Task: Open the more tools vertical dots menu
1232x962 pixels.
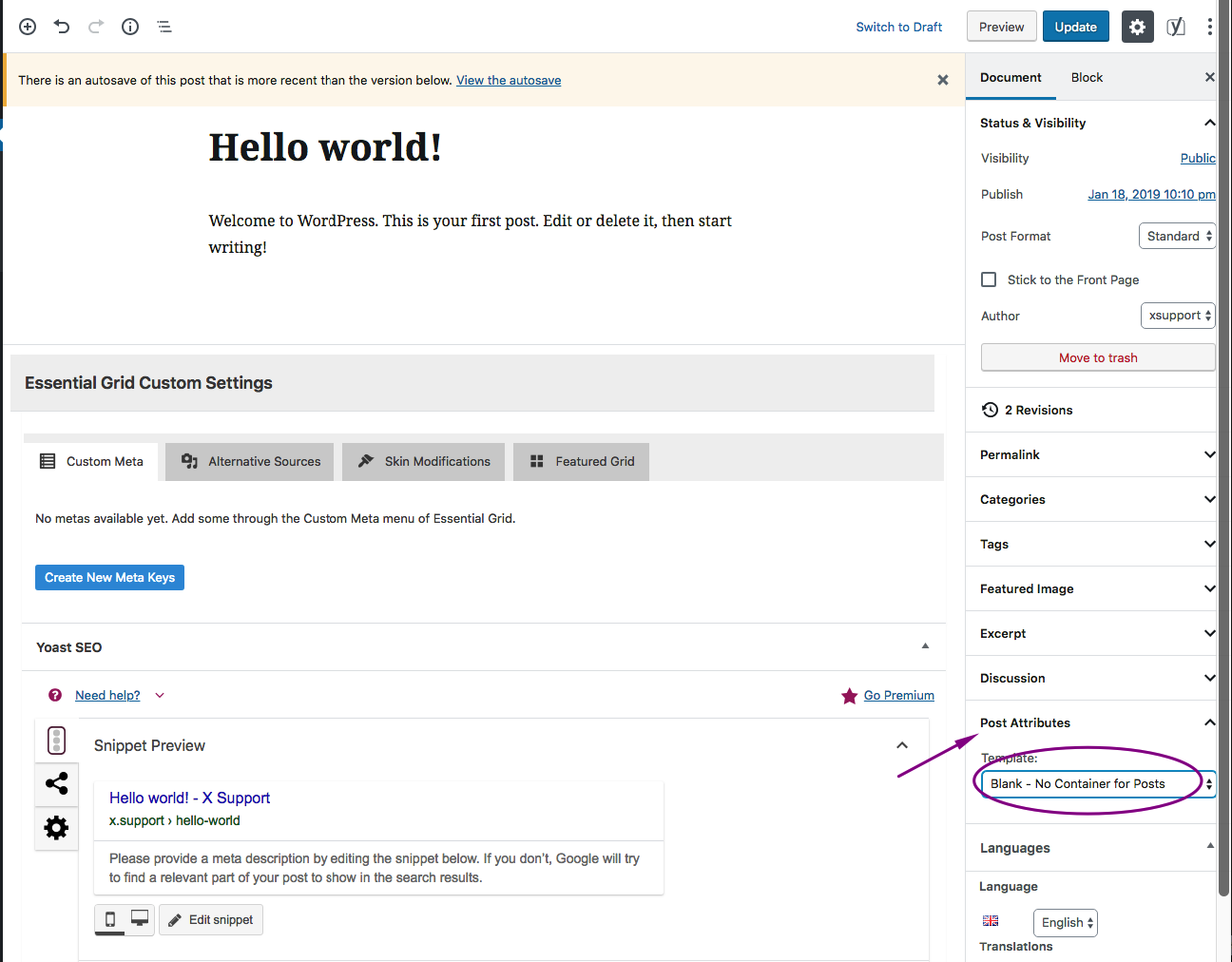Action: (x=1209, y=27)
